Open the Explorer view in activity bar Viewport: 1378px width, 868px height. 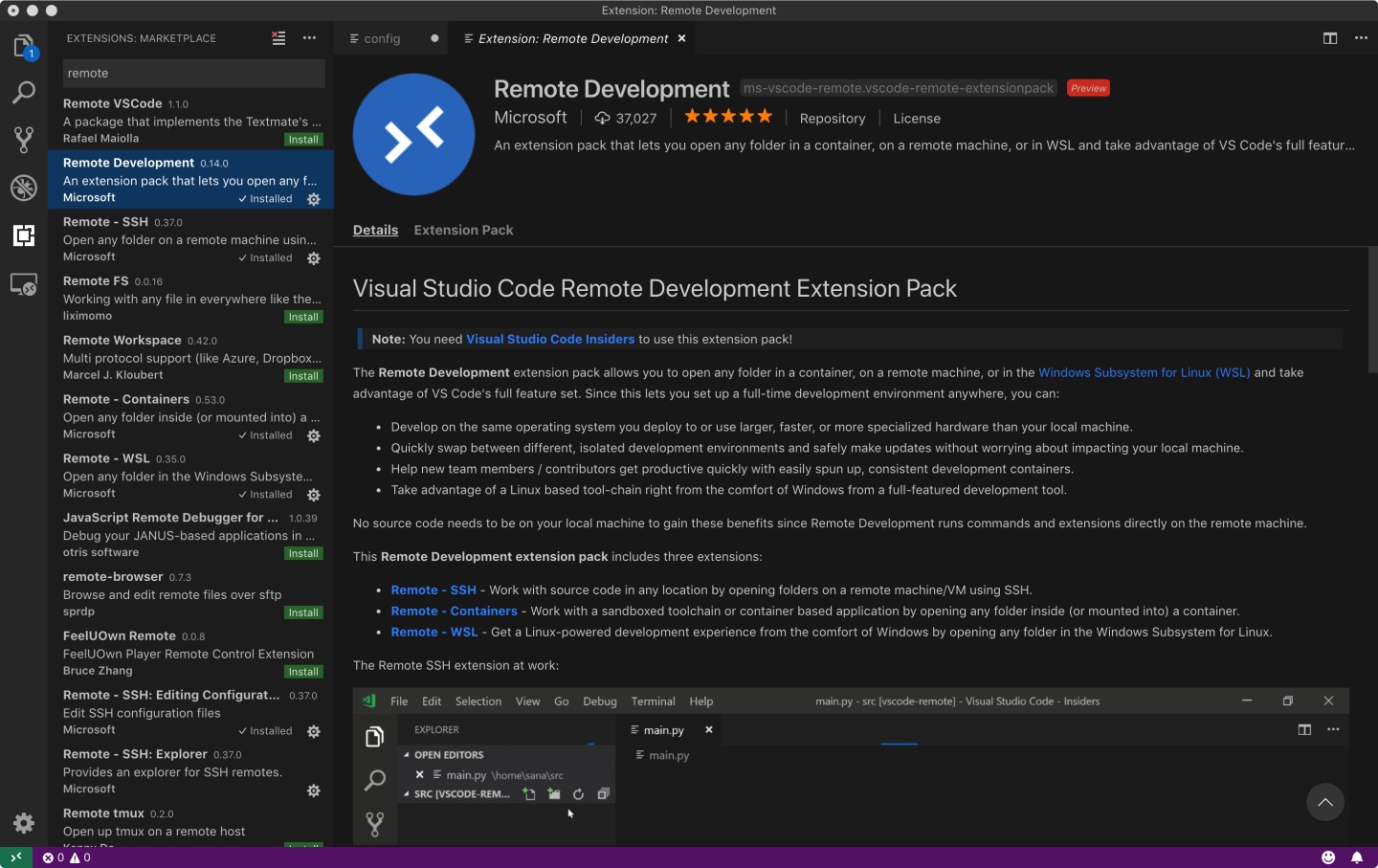point(24,46)
